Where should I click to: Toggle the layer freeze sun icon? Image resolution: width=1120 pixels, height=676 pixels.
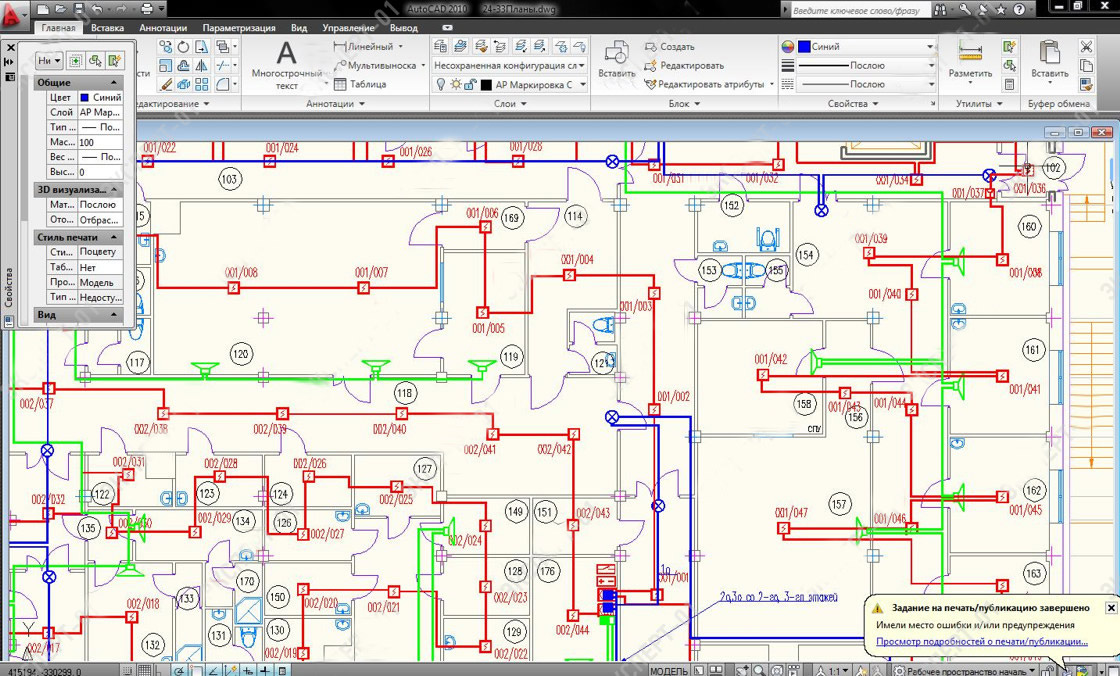tap(455, 85)
